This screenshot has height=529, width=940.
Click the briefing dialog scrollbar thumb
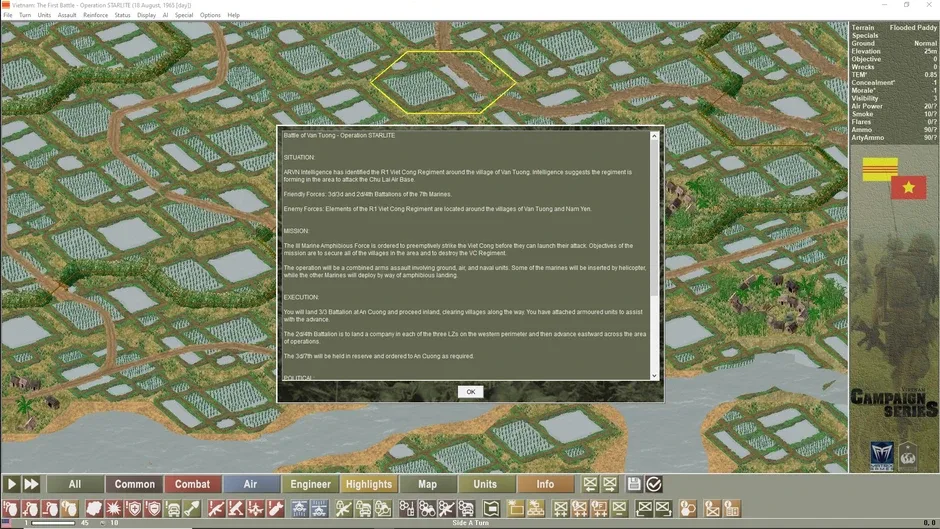(654, 219)
